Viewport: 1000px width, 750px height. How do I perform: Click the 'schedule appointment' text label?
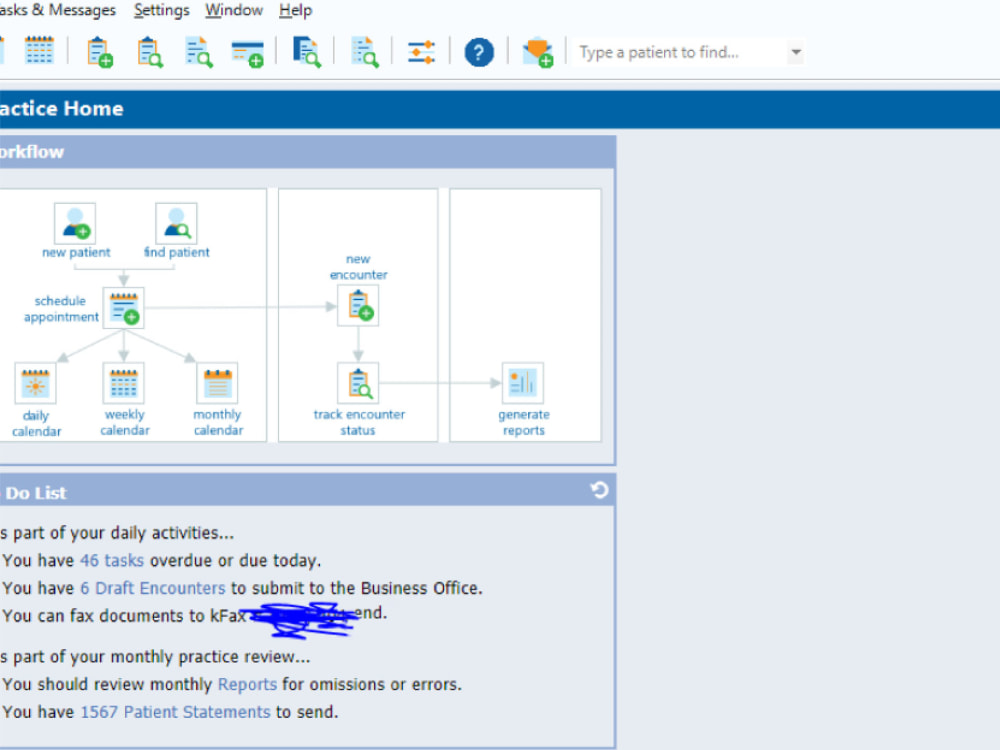click(x=61, y=309)
